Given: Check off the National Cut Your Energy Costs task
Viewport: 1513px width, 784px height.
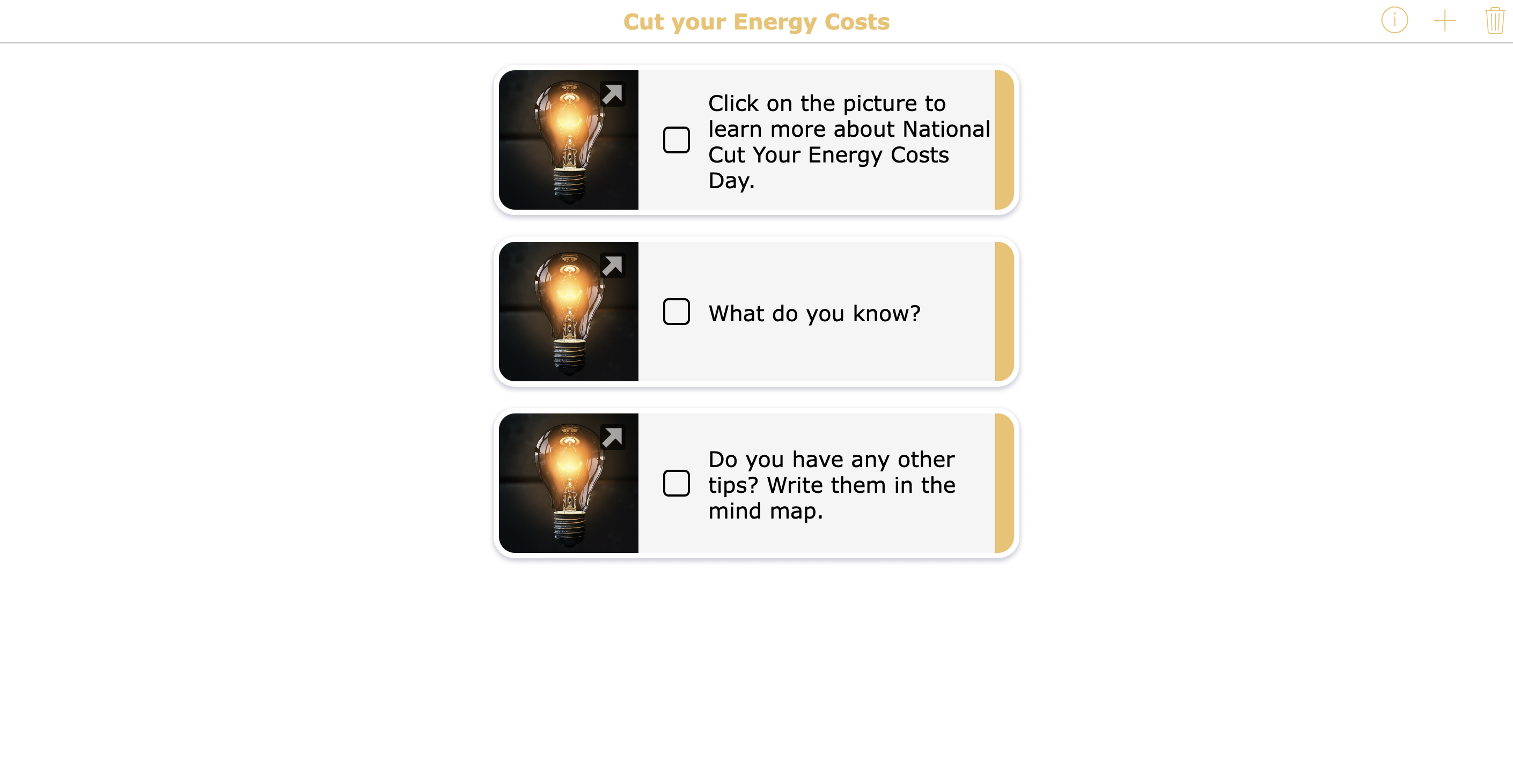Looking at the screenshot, I should pyautogui.click(x=676, y=139).
